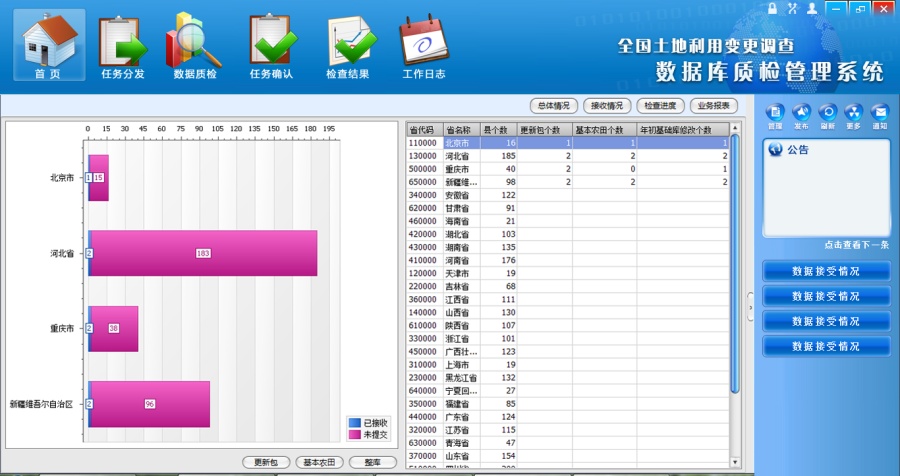This screenshot has height=476, width=900.
Task: Select the 重庆市 row in table
Action: (568, 169)
